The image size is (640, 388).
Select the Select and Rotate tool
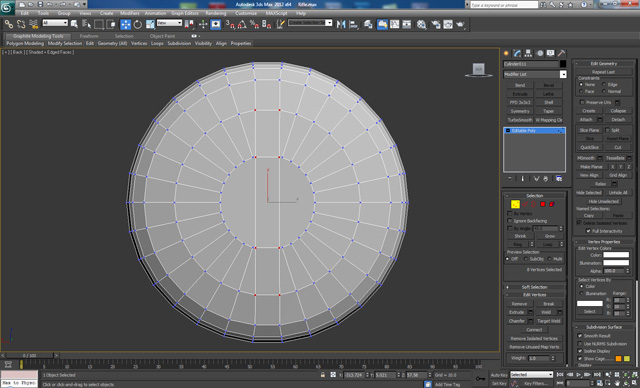[138, 24]
